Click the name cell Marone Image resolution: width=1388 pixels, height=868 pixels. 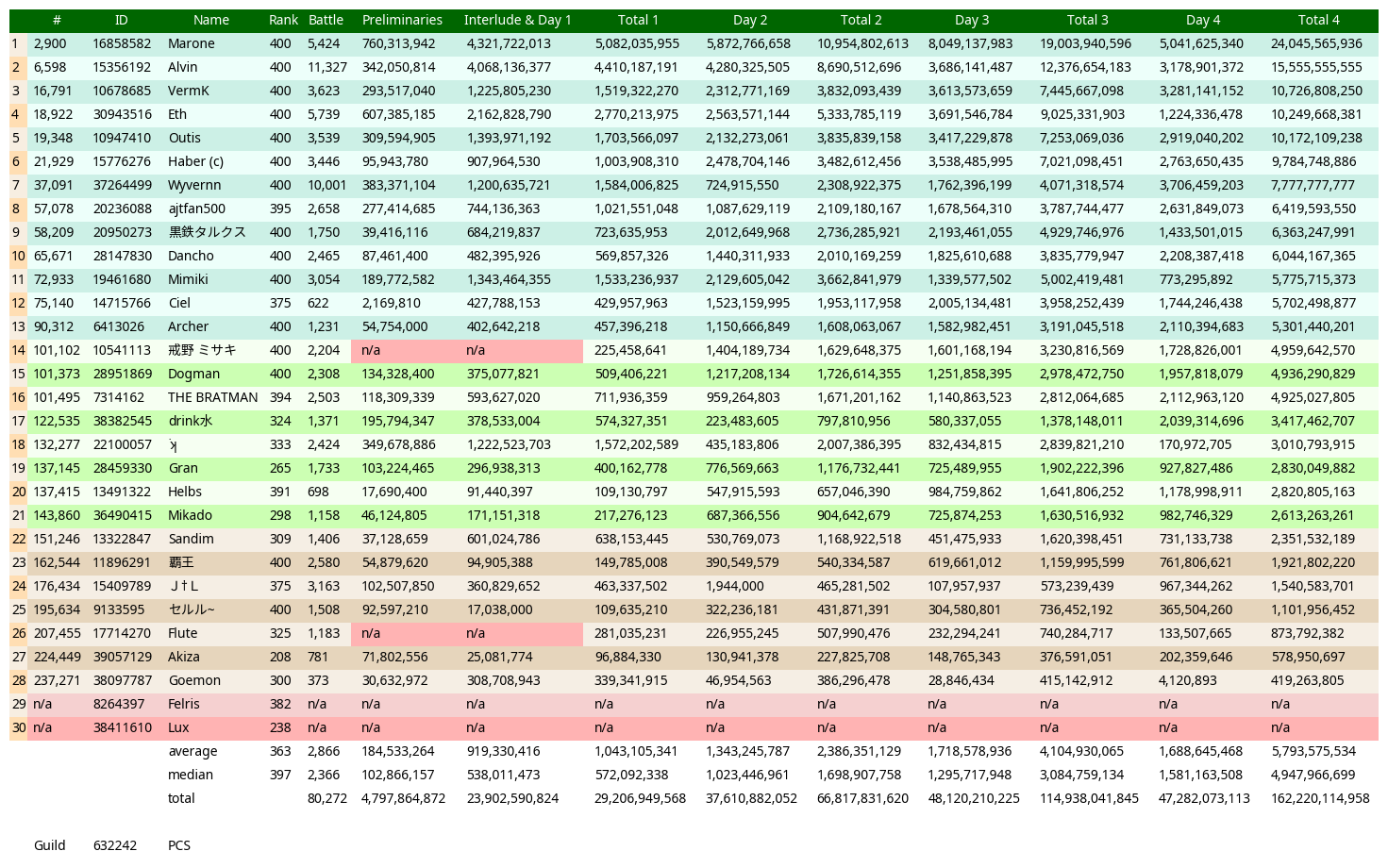192,43
